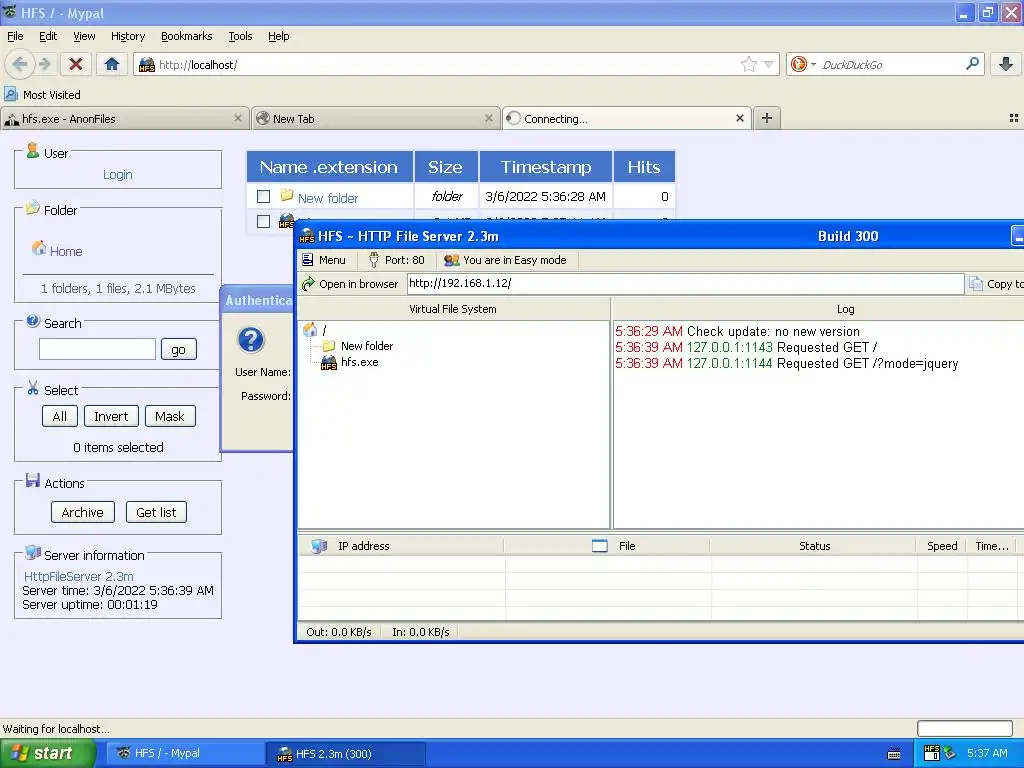Open a new tab with the plus button
1024x768 pixels.
767,118
